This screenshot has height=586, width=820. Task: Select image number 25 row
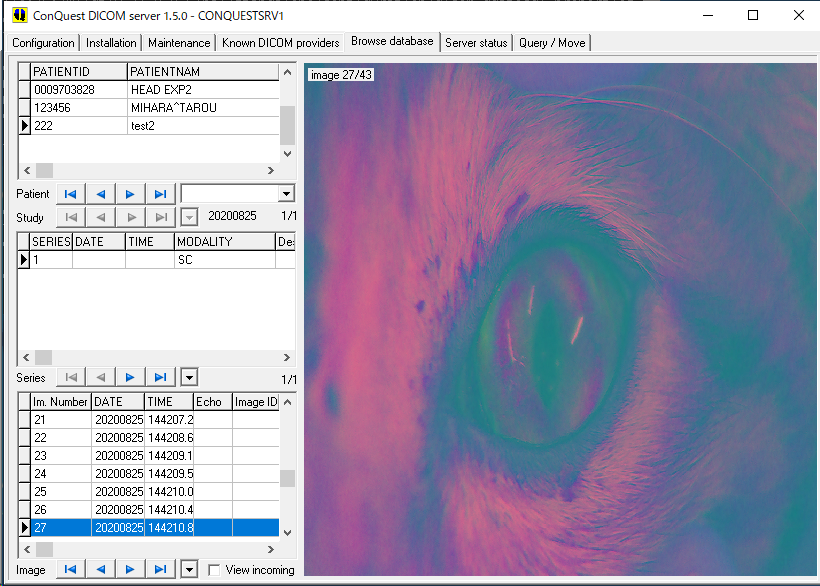point(149,491)
